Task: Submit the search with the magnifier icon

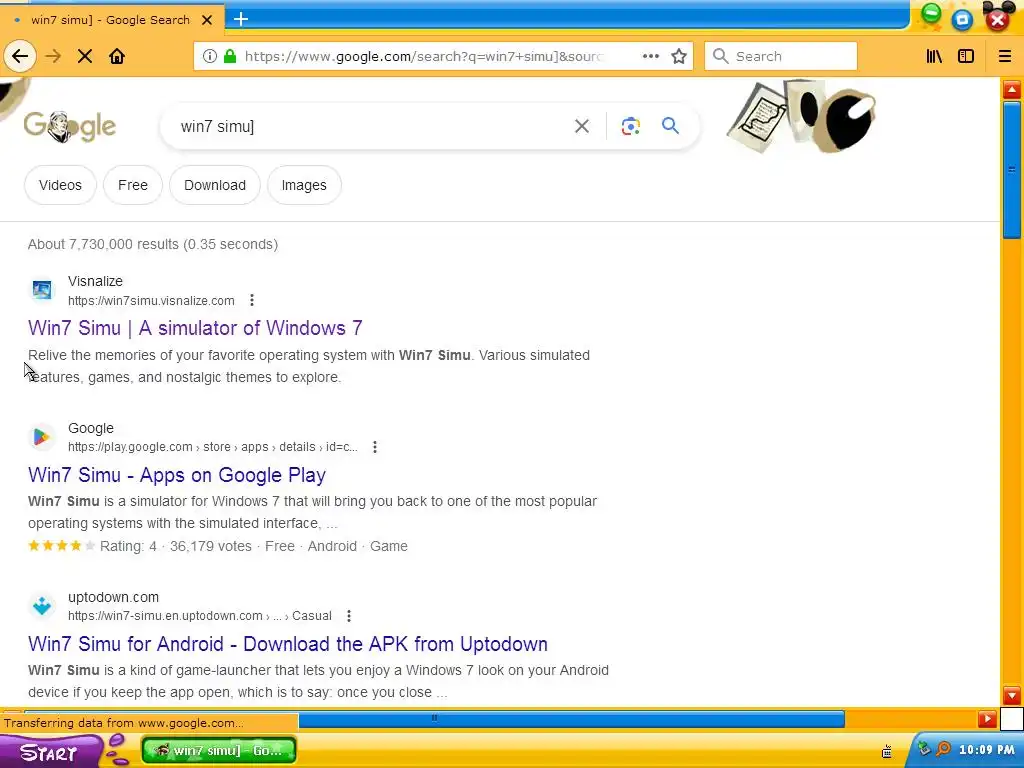Action: [670, 125]
